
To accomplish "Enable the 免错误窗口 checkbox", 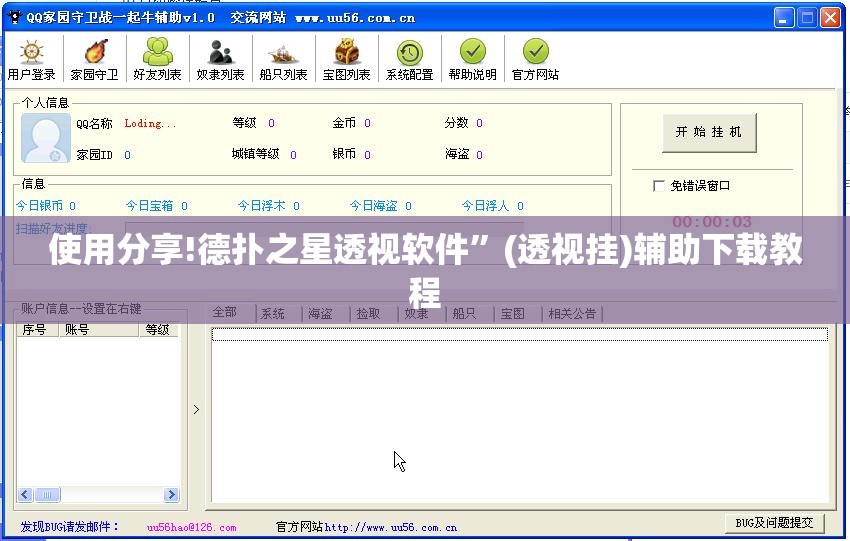I will click(x=659, y=186).
